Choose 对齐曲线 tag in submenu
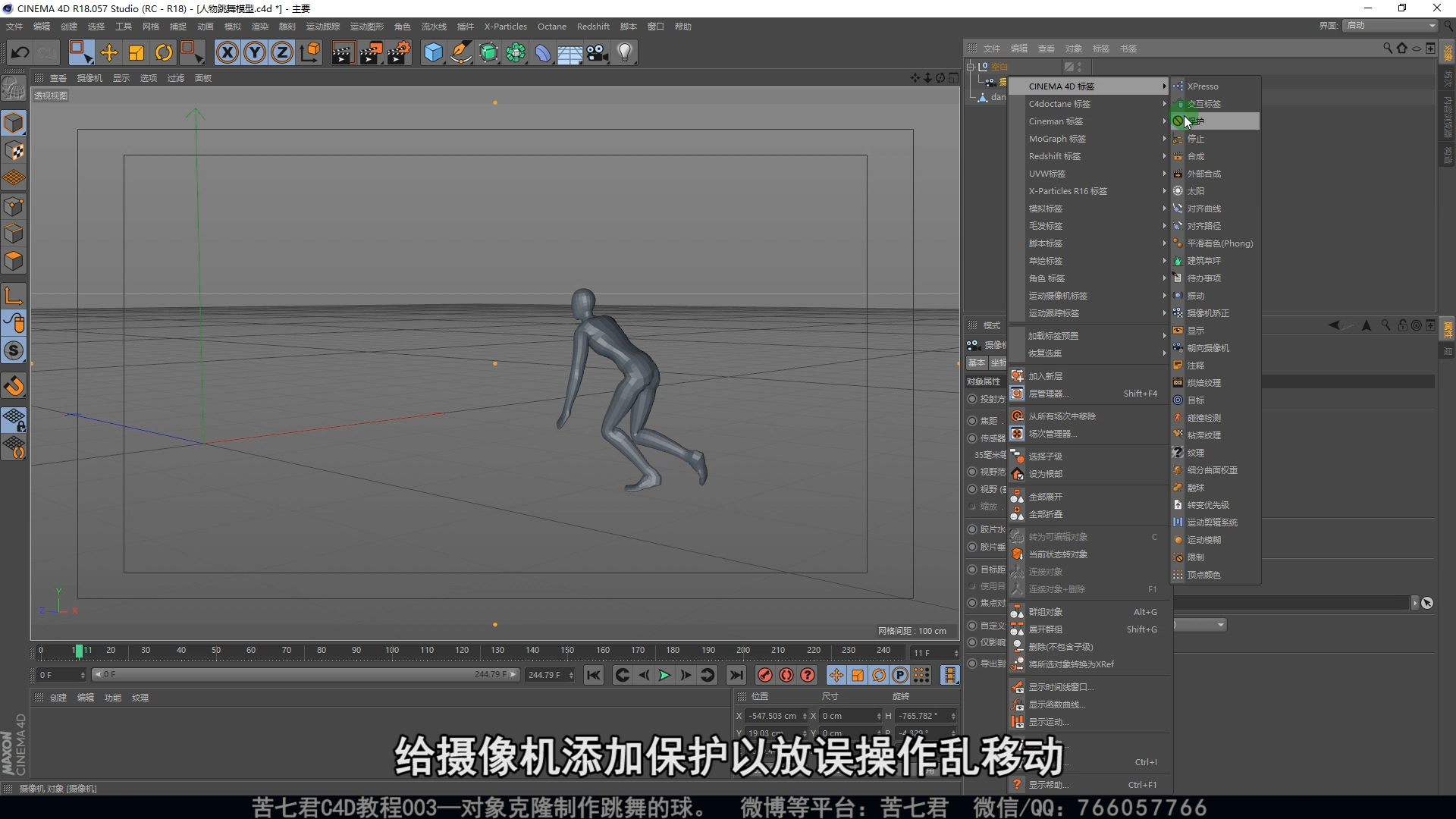Screen dimensions: 1456x819 point(1215,209)
